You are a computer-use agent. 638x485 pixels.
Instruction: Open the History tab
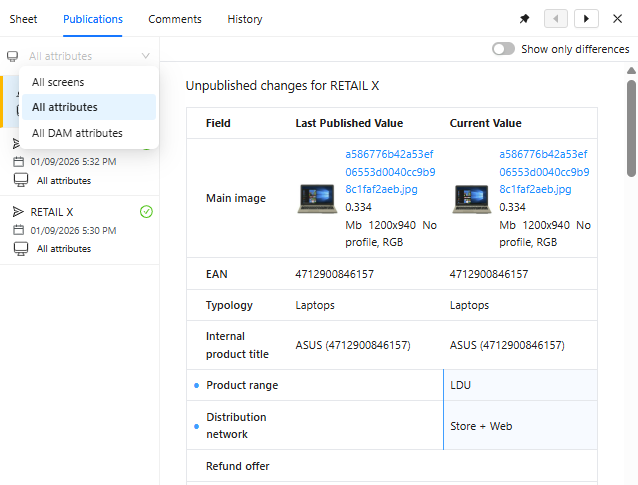[x=245, y=19]
